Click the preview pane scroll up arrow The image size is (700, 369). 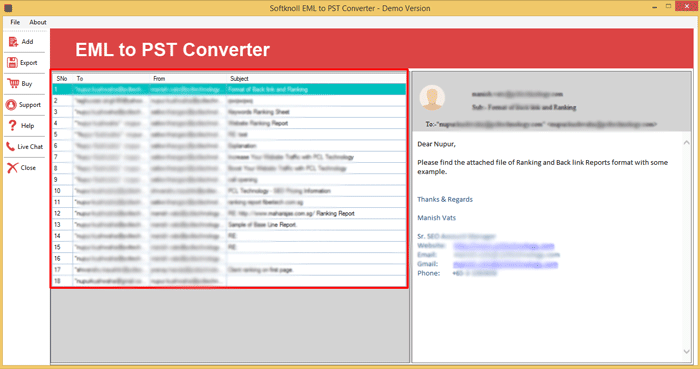pyautogui.click(x=686, y=143)
